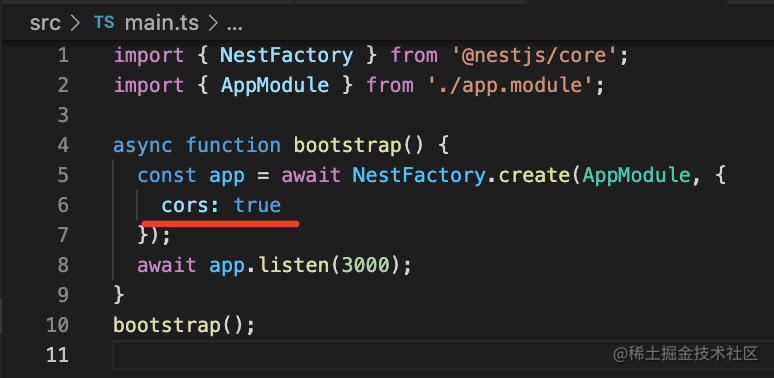This screenshot has width=774, height=378.
Task: Select the src breadcrumb folder
Action: click(45, 23)
